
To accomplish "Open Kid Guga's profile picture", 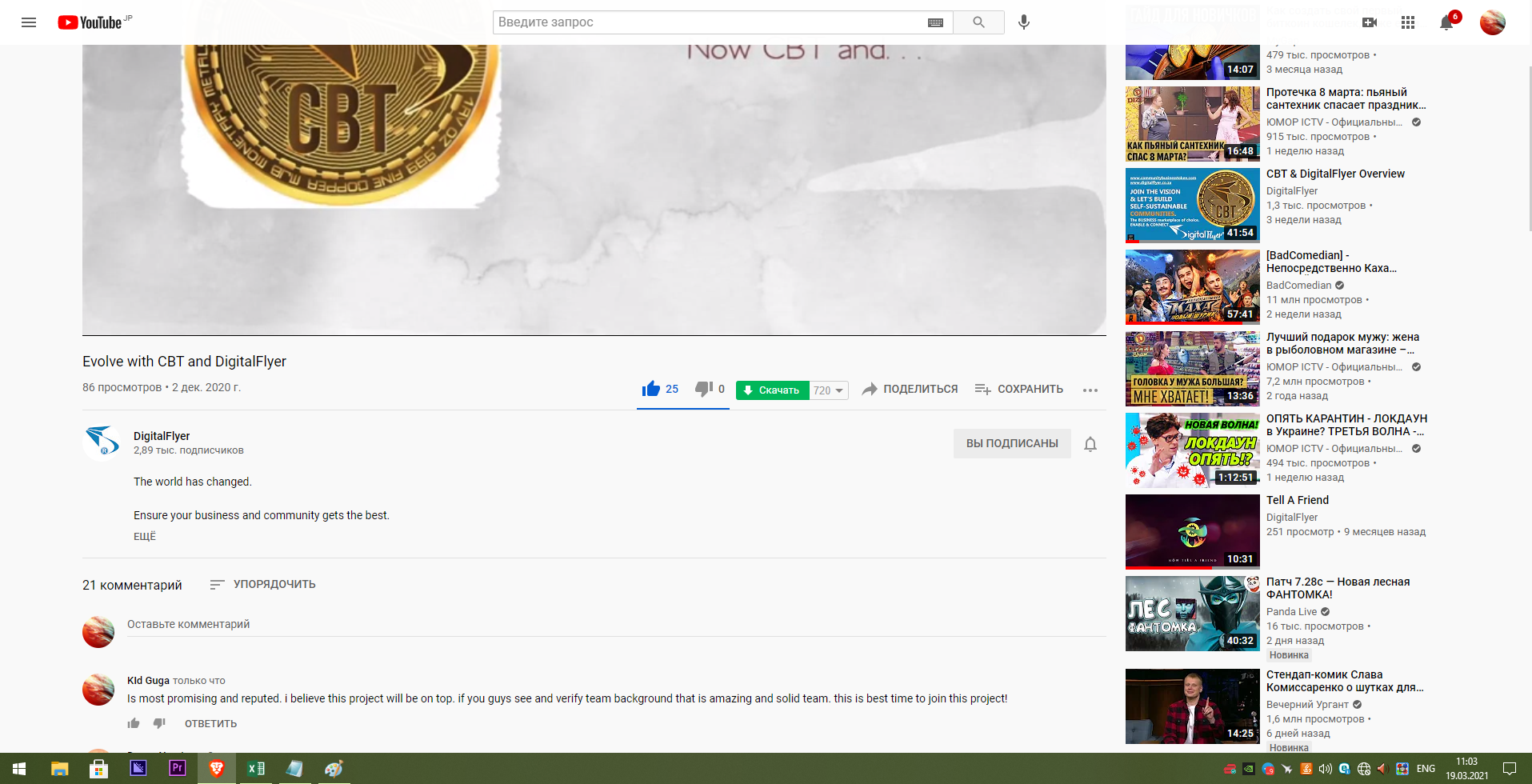I will point(98,690).
